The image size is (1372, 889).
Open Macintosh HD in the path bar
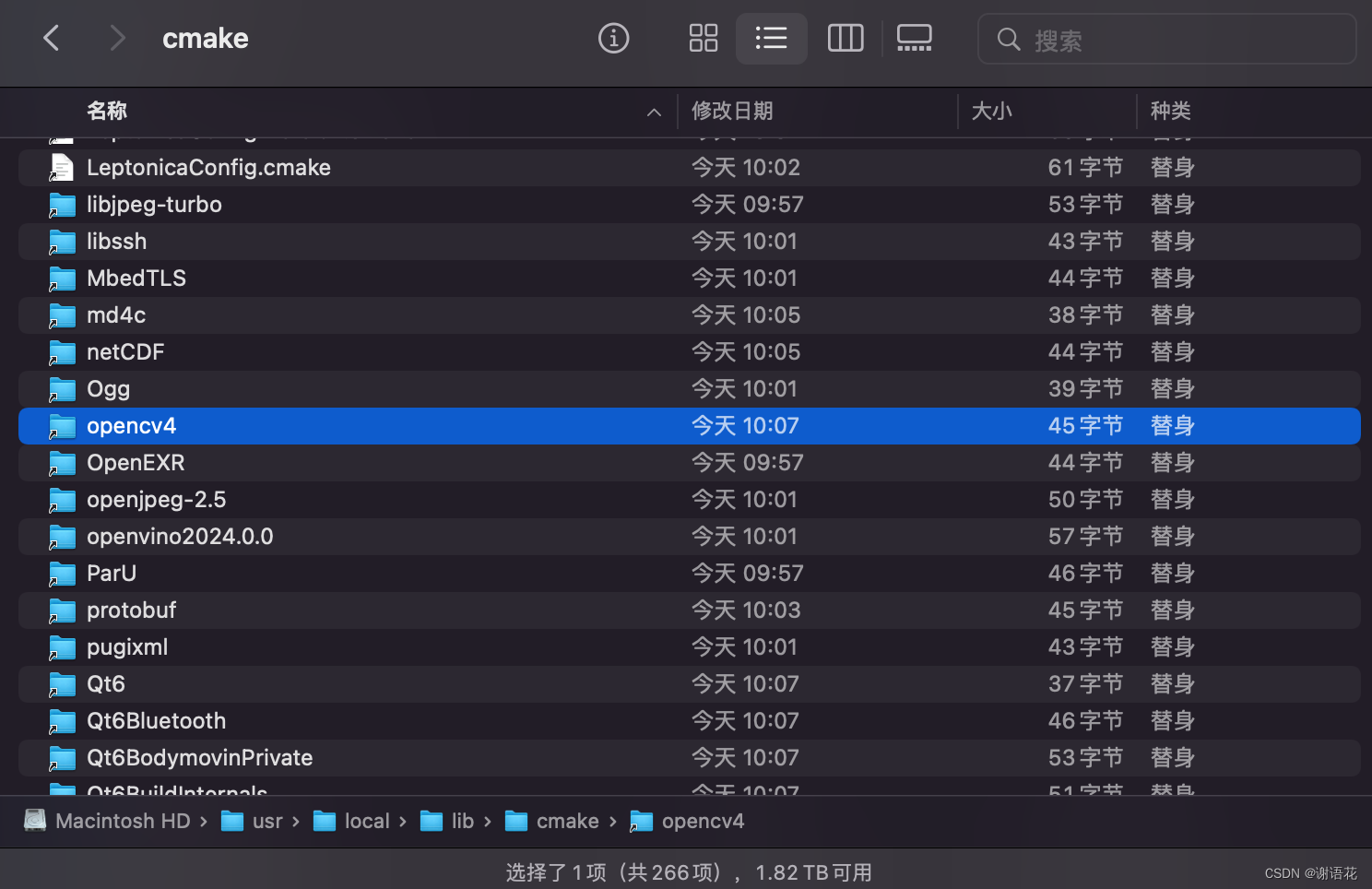[107, 821]
